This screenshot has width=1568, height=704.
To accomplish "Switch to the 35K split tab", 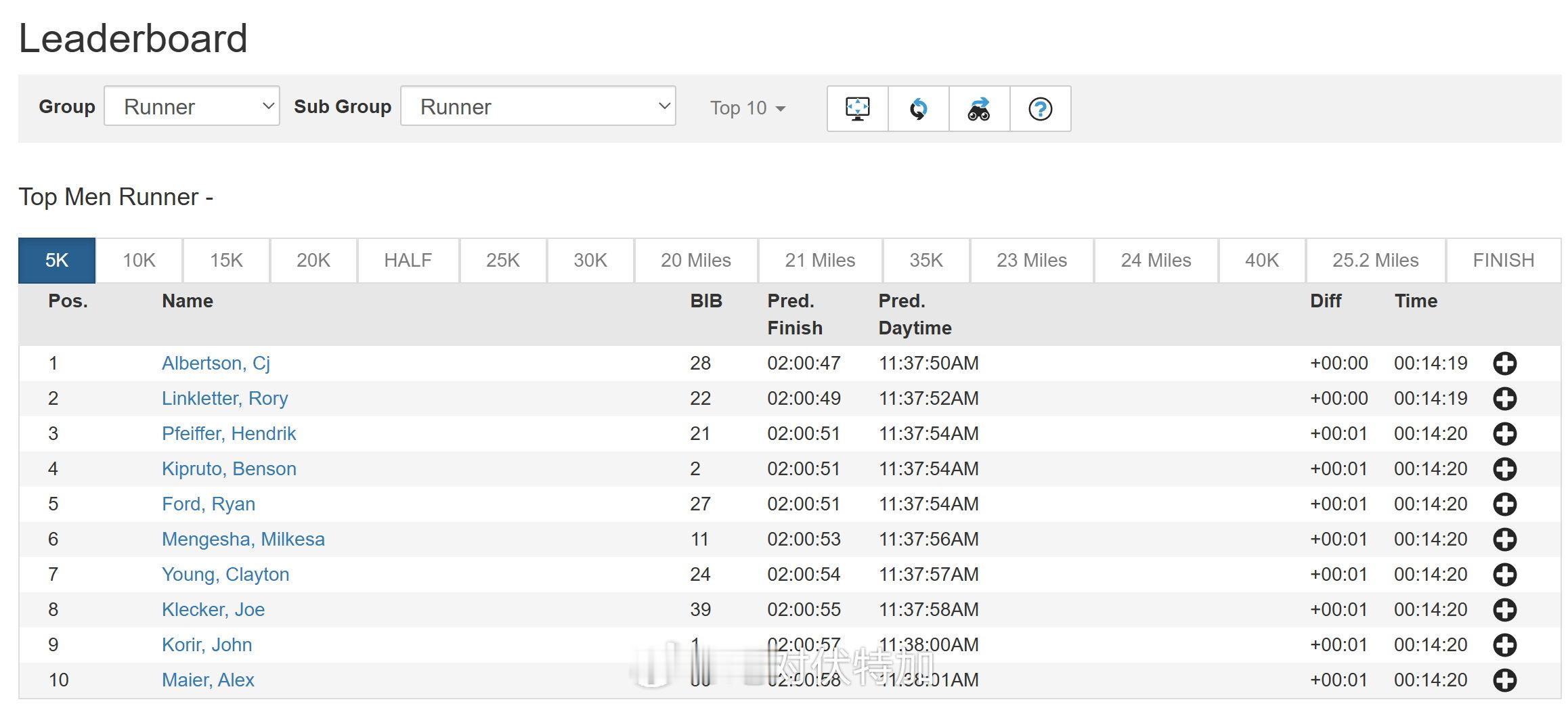I will 926,261.
